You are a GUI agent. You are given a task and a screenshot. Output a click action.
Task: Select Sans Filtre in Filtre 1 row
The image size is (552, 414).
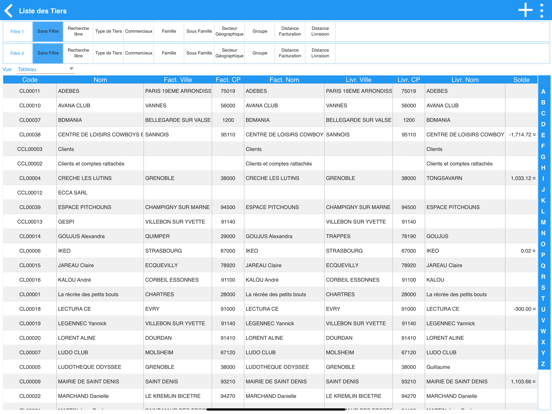pyautogui.click(x=48, y=31)
